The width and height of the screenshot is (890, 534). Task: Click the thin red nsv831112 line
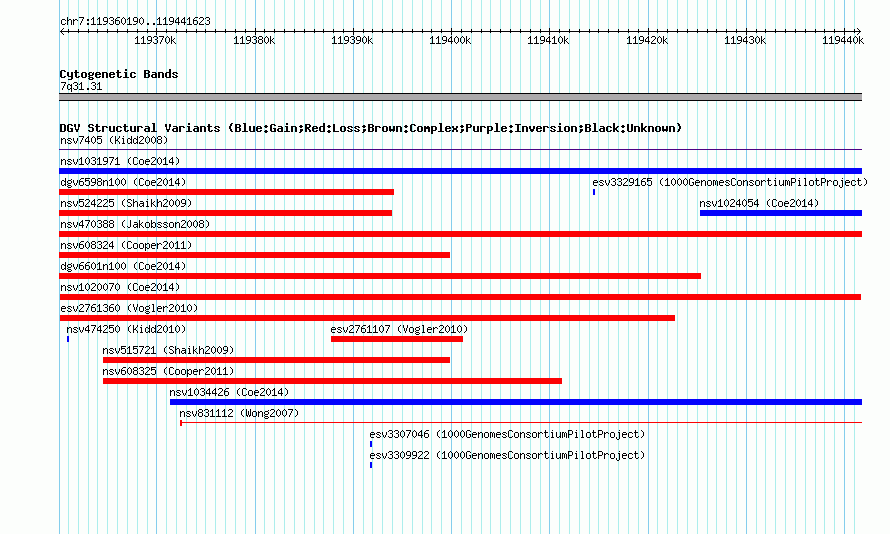[x=521, y=423]
